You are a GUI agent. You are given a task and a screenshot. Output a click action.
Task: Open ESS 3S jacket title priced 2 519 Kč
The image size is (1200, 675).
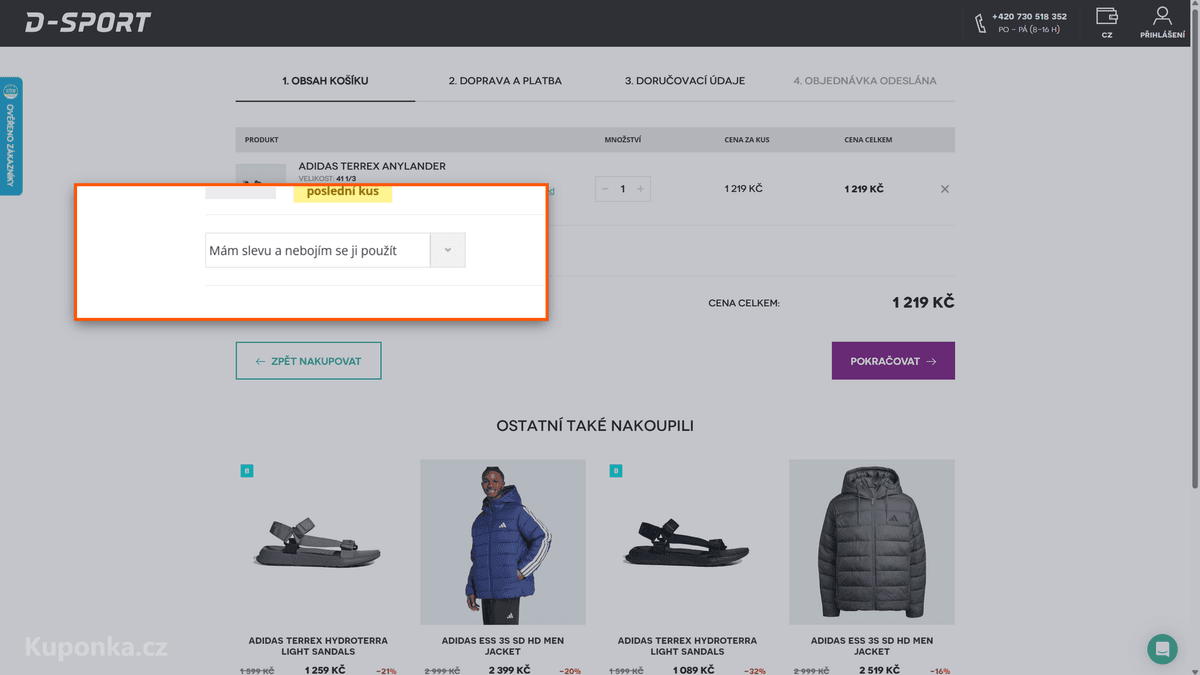(872, 646)
